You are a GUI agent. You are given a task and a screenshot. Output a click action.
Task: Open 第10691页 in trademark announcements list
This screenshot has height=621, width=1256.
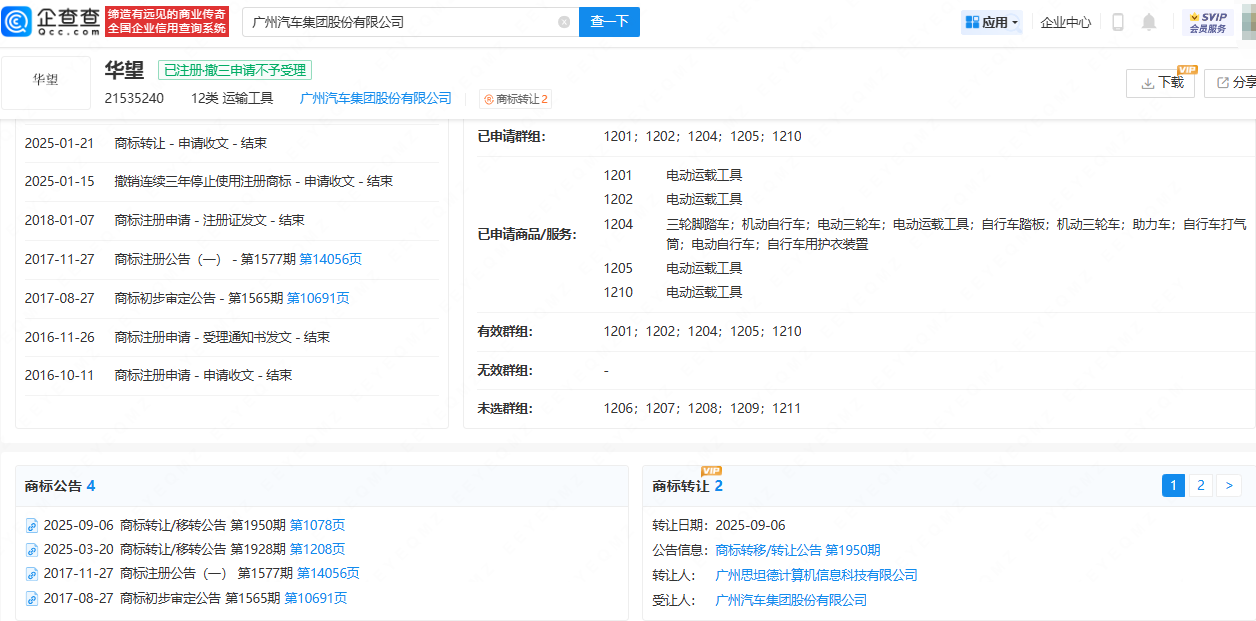(x=316, y=599)
